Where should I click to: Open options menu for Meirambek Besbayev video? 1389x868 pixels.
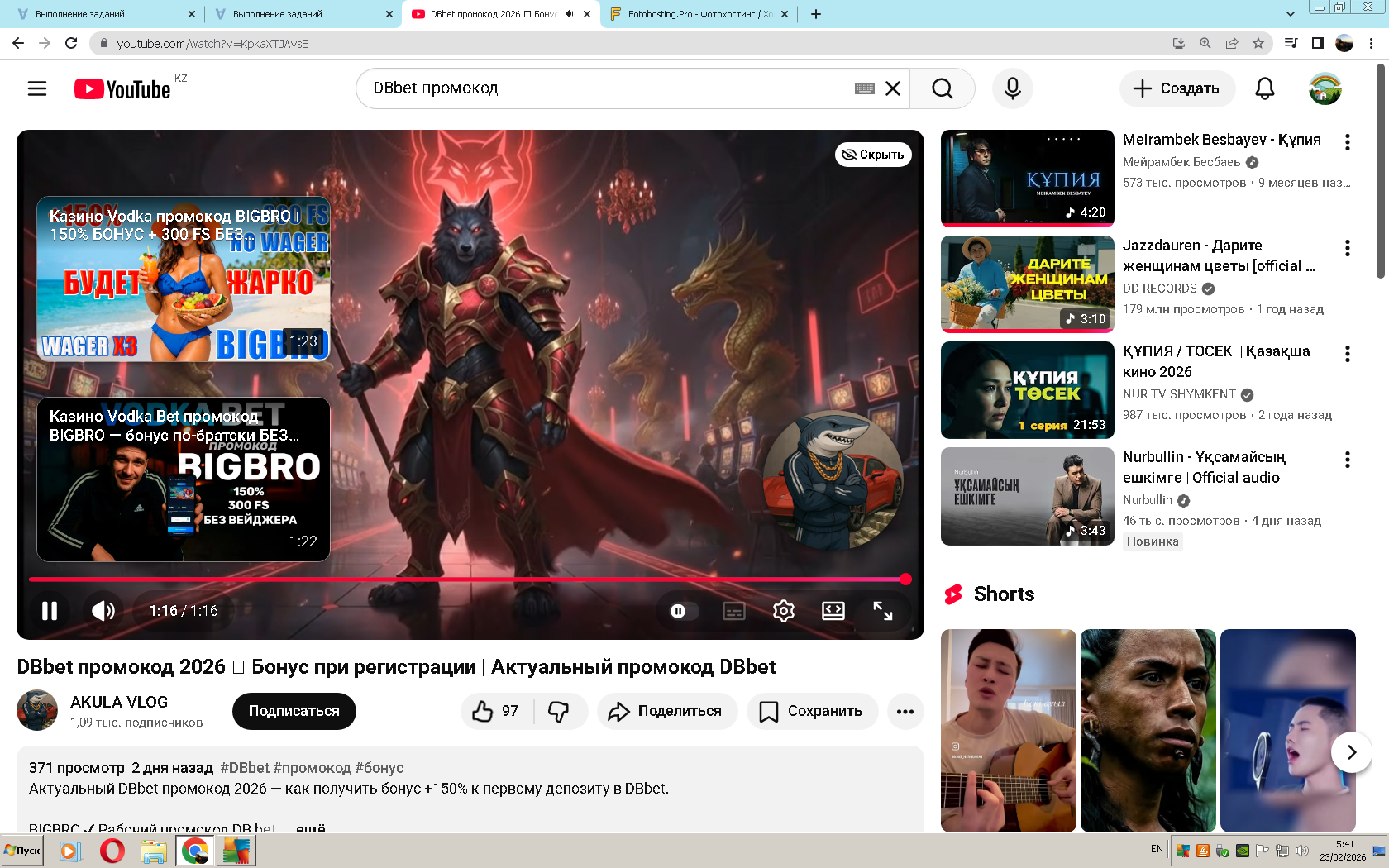(1348, 142)
